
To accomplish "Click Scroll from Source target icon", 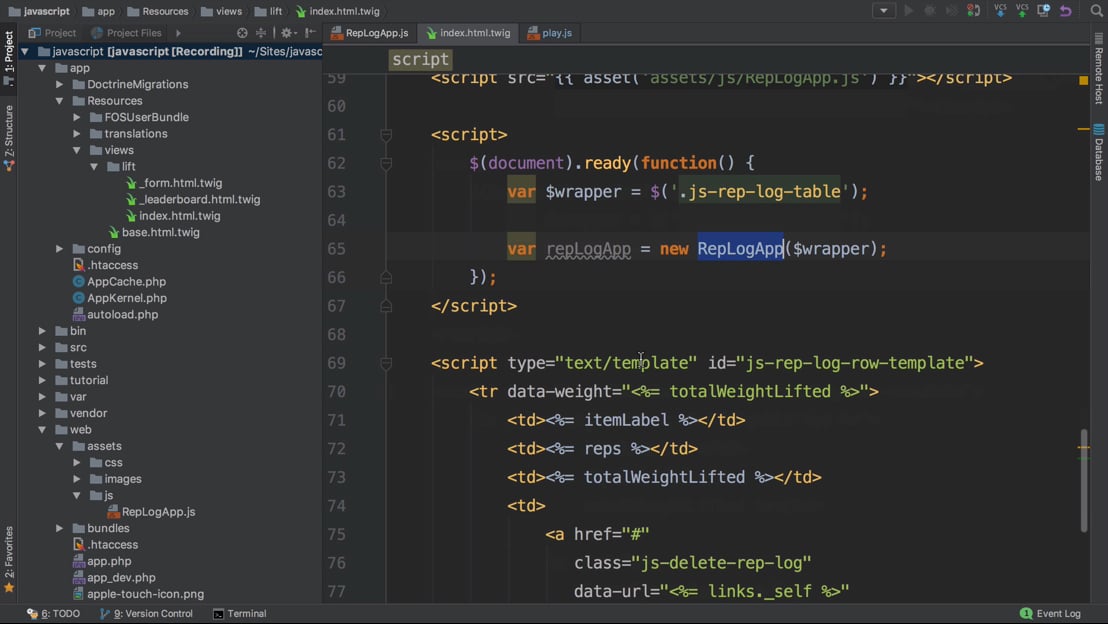I will click(242, 33).
